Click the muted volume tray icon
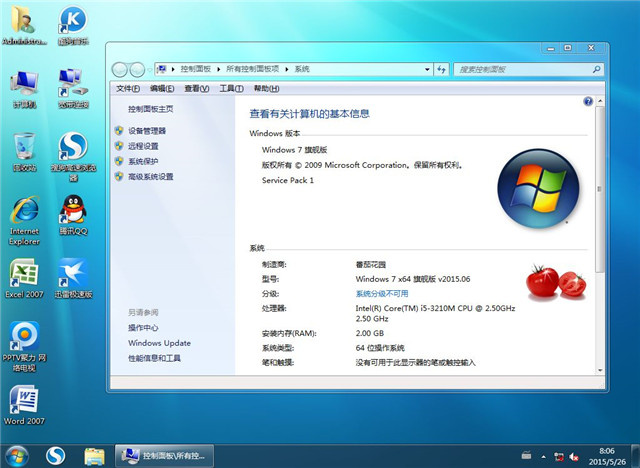Screen dimensions: 640x468 point(574,456)
